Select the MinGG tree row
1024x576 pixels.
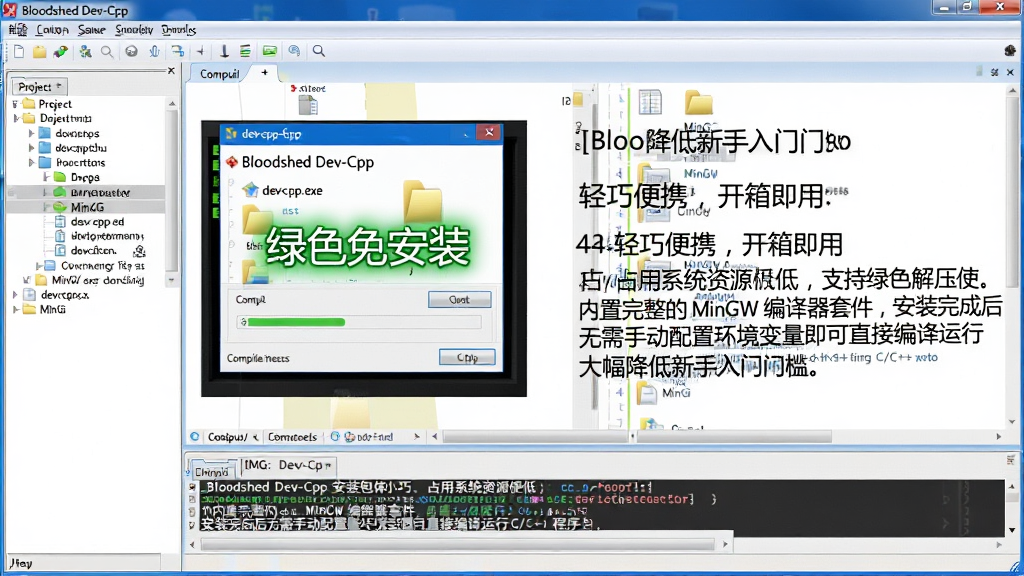tap(87, 207)
